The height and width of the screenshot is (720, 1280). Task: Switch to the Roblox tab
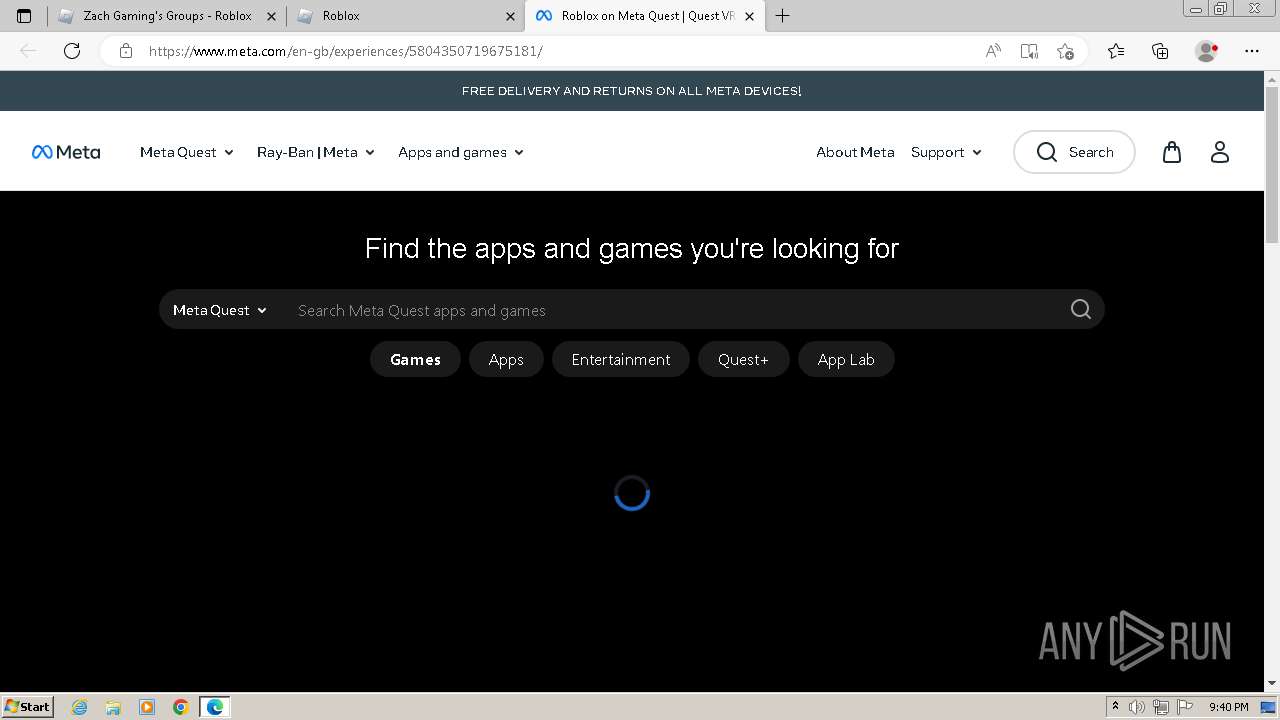pos(405,16)
